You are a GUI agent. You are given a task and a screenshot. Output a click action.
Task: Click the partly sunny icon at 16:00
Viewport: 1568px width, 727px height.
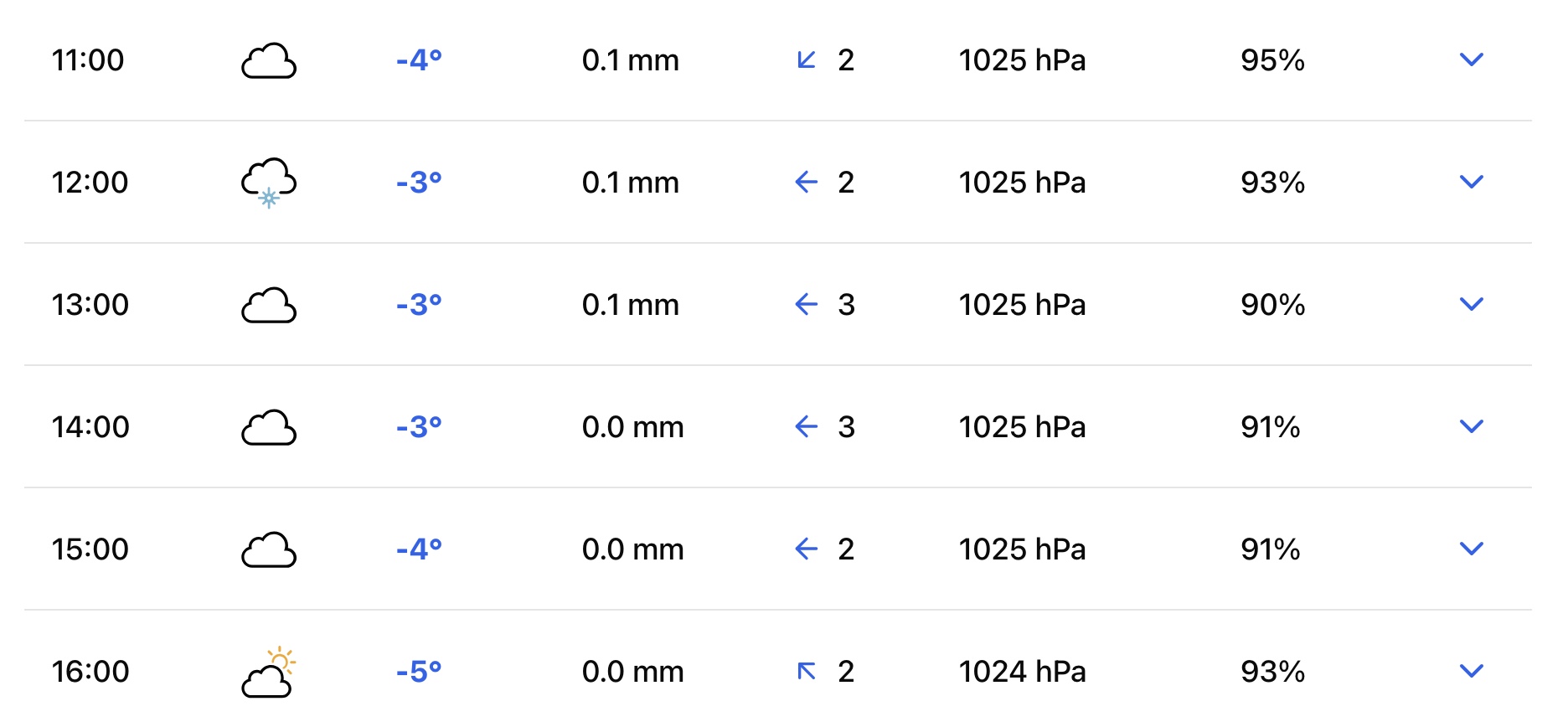point(270,673)
